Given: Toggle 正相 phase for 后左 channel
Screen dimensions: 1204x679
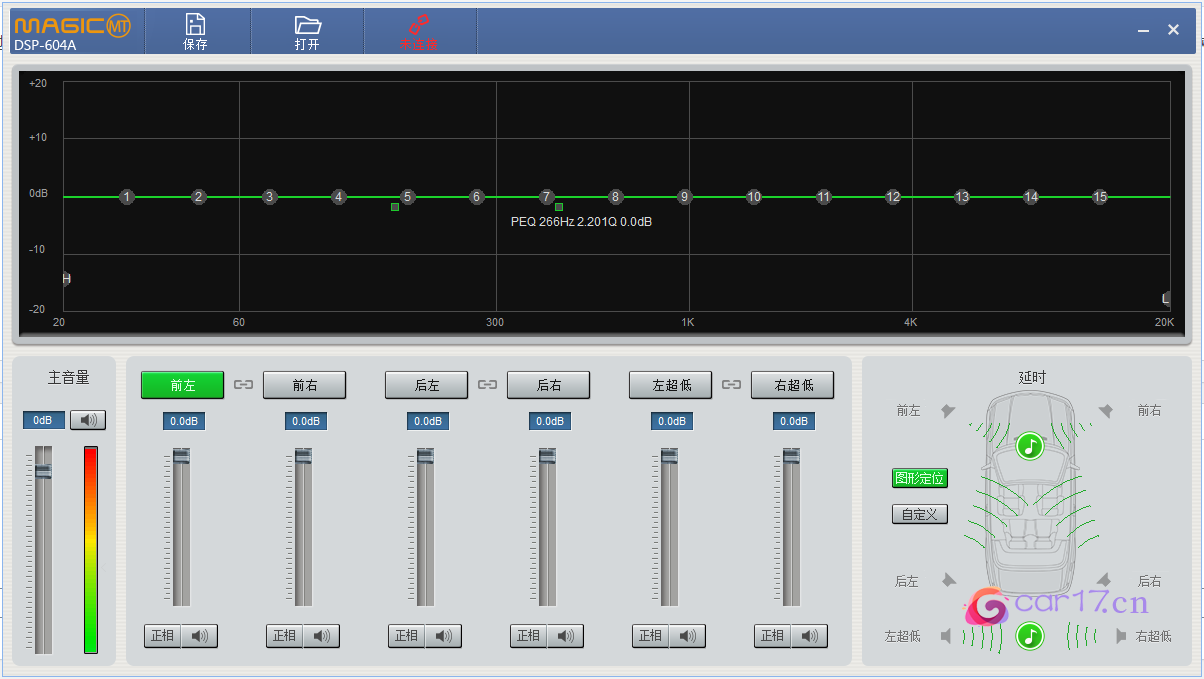Looking at the screenshot, I should [406, 635].
